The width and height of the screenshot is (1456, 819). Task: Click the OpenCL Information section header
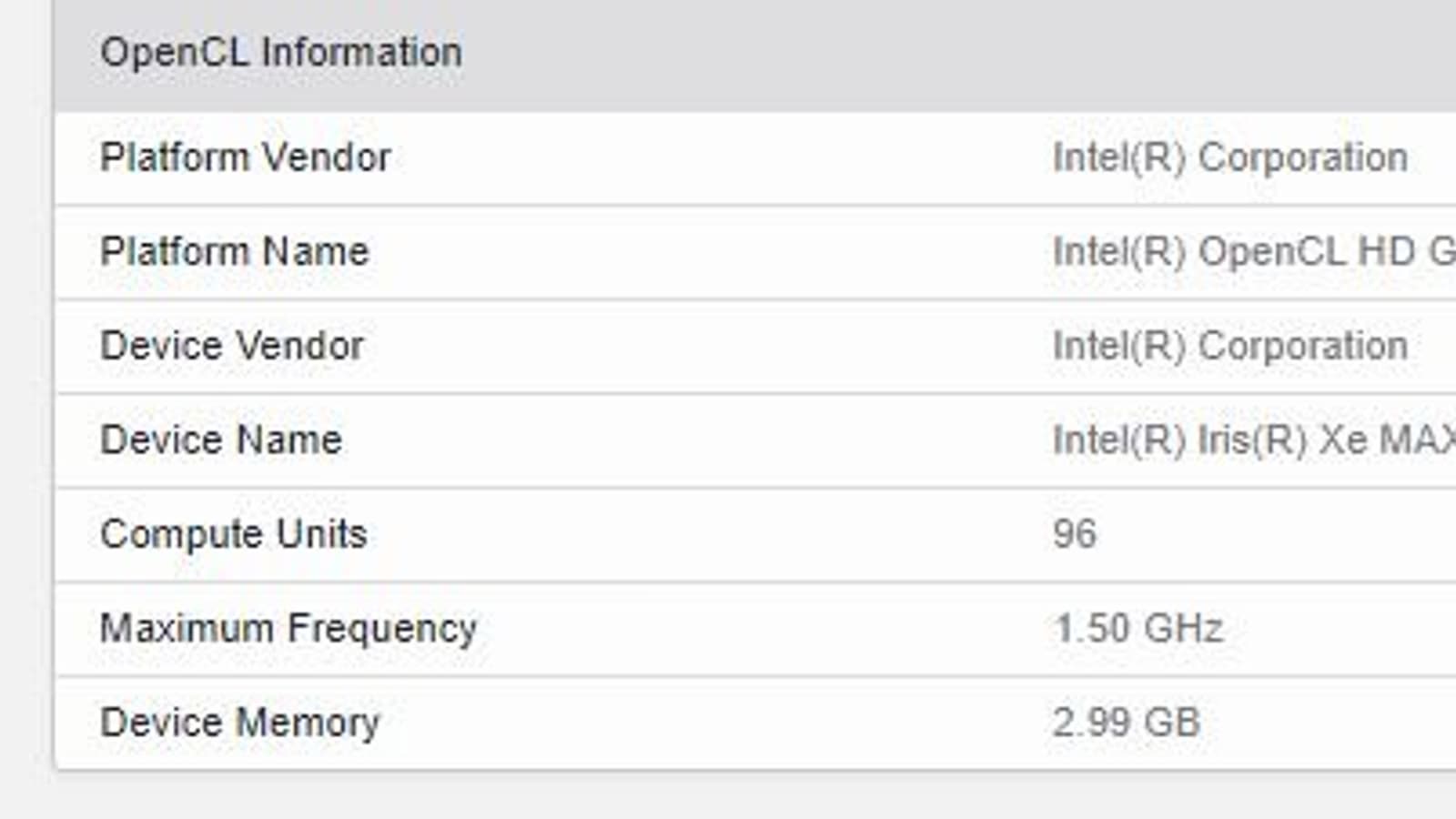coord(281,53)
